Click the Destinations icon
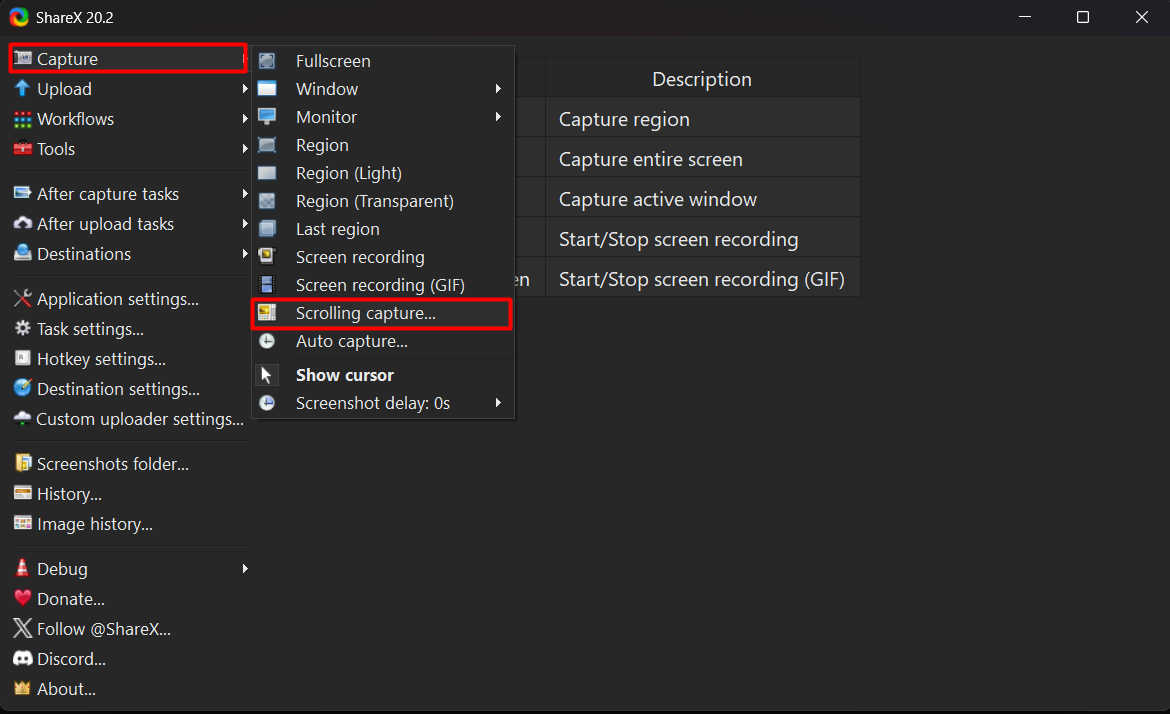This screenshot has width=1170, height=714. pyautogui.click(x=22, y=253)
